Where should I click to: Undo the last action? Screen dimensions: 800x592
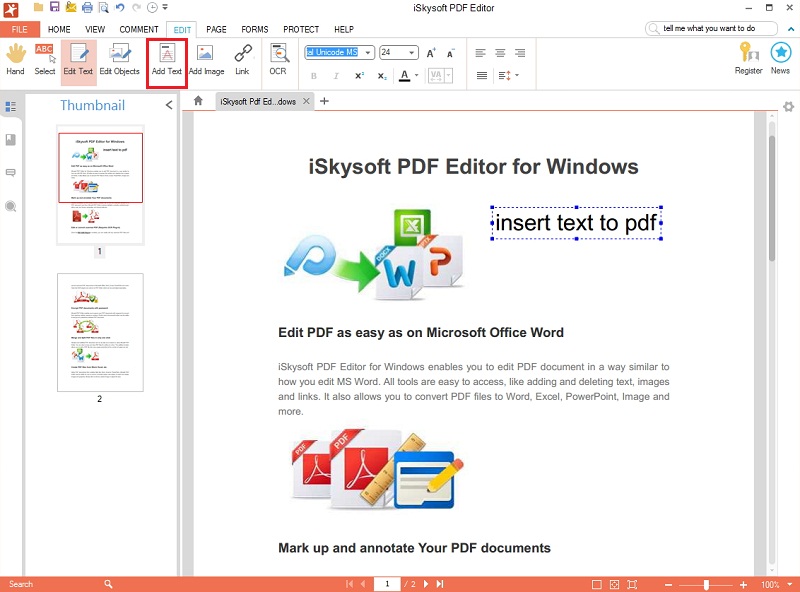pyautogui.click(x=120, y=7)
